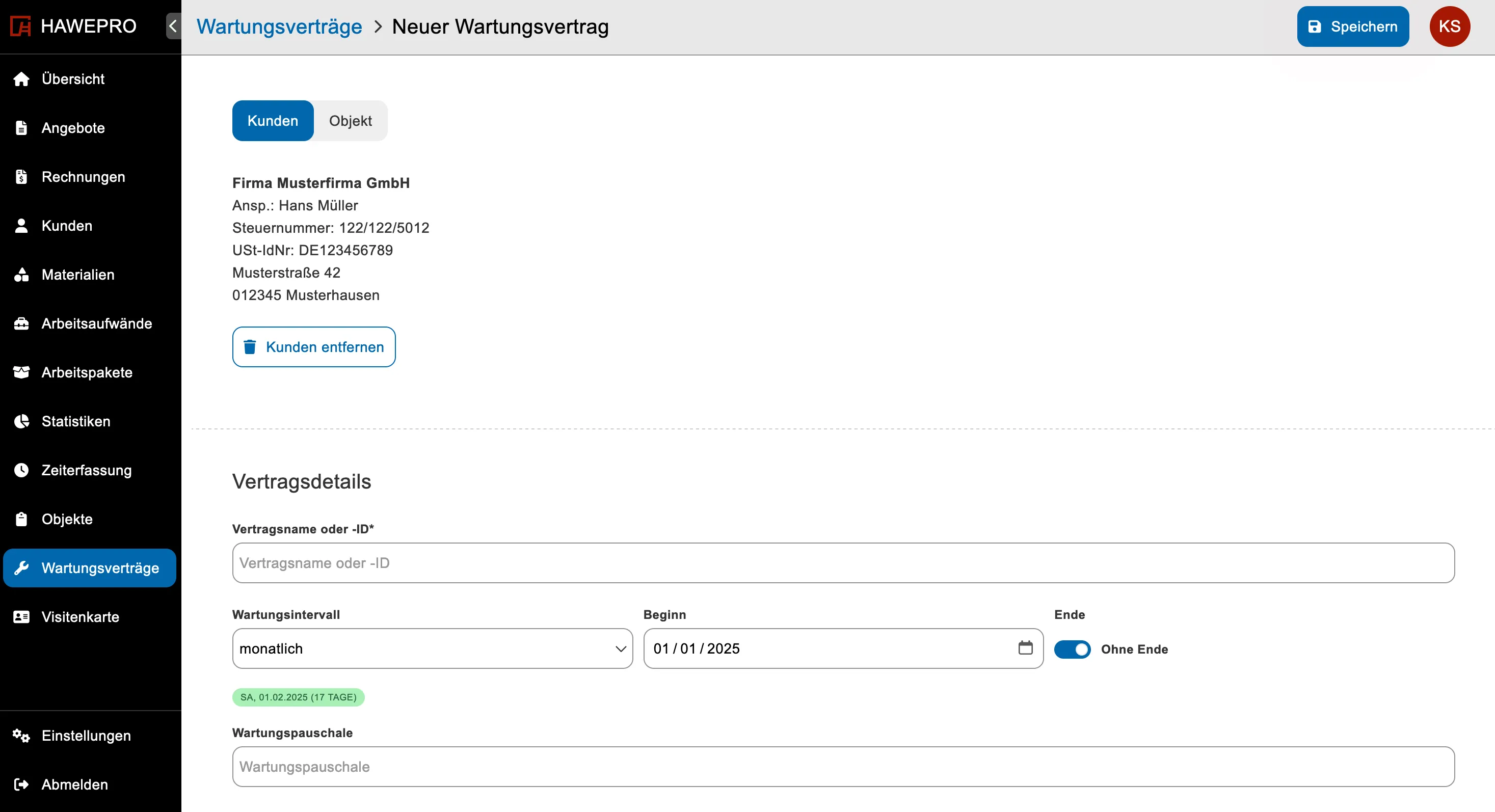
Task: Click the breadcrumb chevron separator
Action: click(x=378, y=26)
